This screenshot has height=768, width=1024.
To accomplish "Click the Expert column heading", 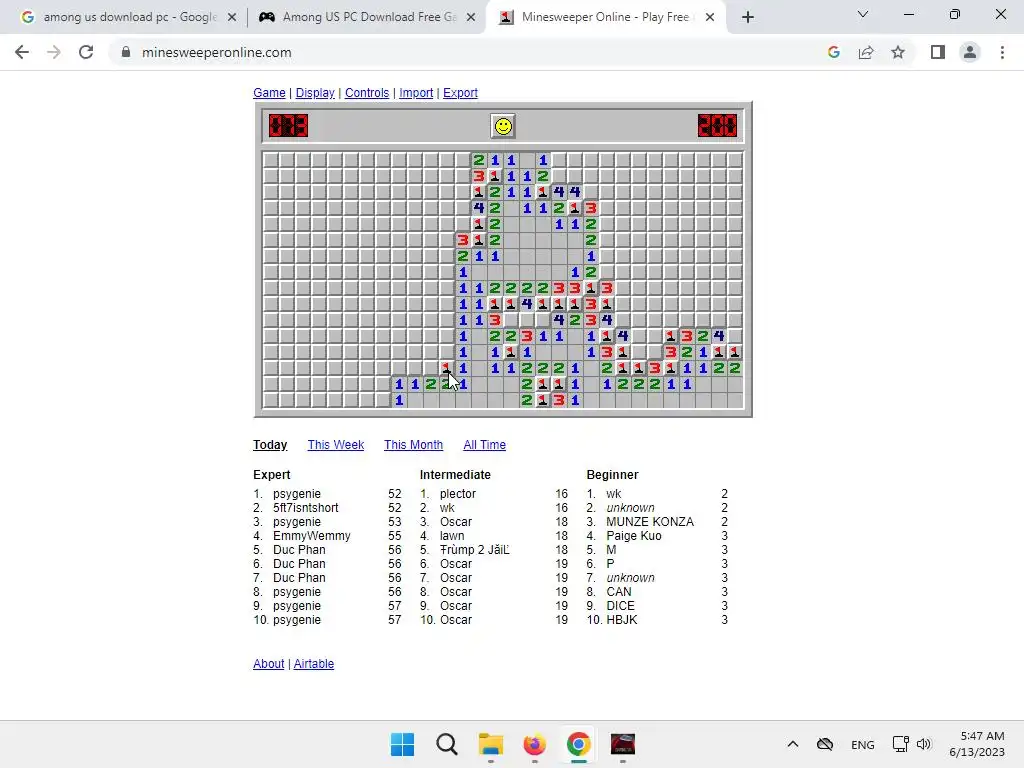I will (272, 475).
